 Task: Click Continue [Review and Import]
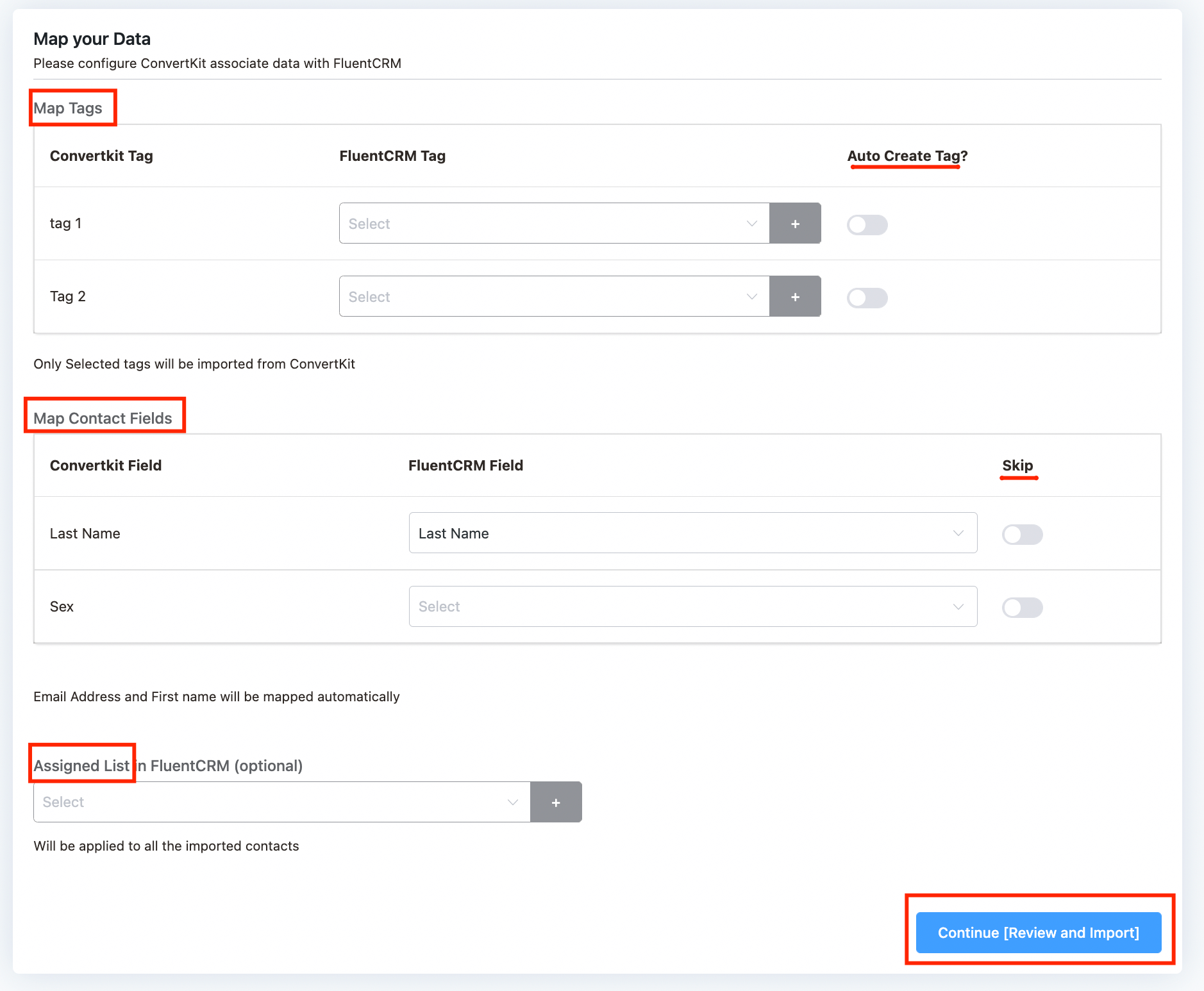1038,933
